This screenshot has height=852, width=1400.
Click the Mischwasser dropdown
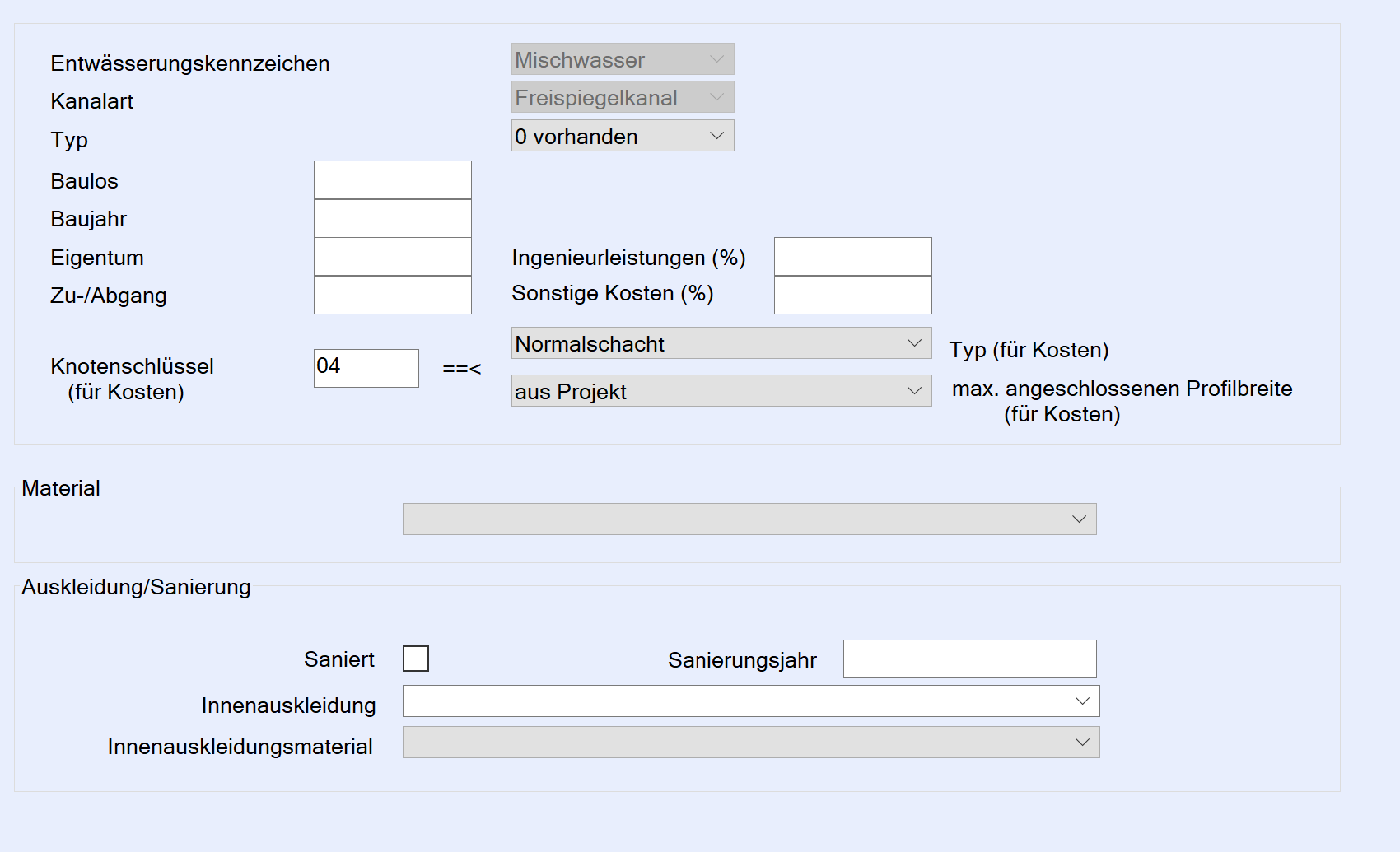[x=622, y=59]
